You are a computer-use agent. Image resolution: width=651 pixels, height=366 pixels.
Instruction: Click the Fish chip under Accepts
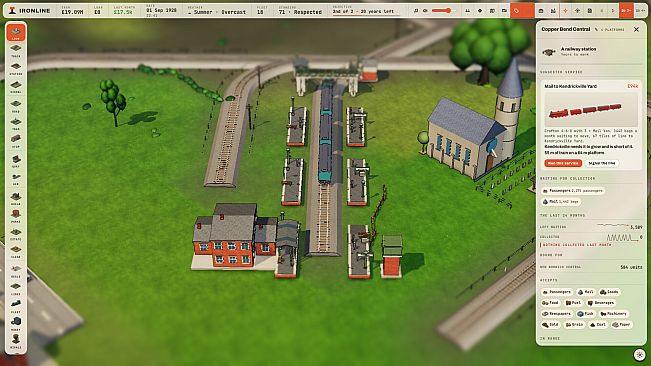[x=586, y=314]
